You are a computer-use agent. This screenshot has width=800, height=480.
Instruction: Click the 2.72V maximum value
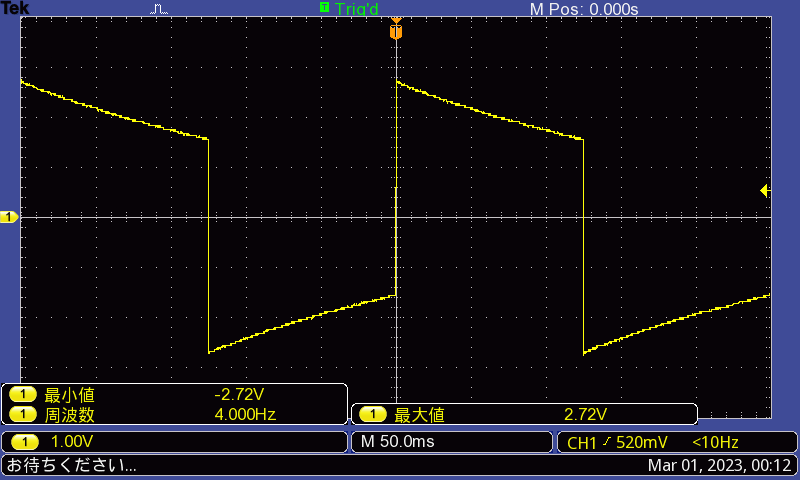pyautogui.click(x=586, y=414)
